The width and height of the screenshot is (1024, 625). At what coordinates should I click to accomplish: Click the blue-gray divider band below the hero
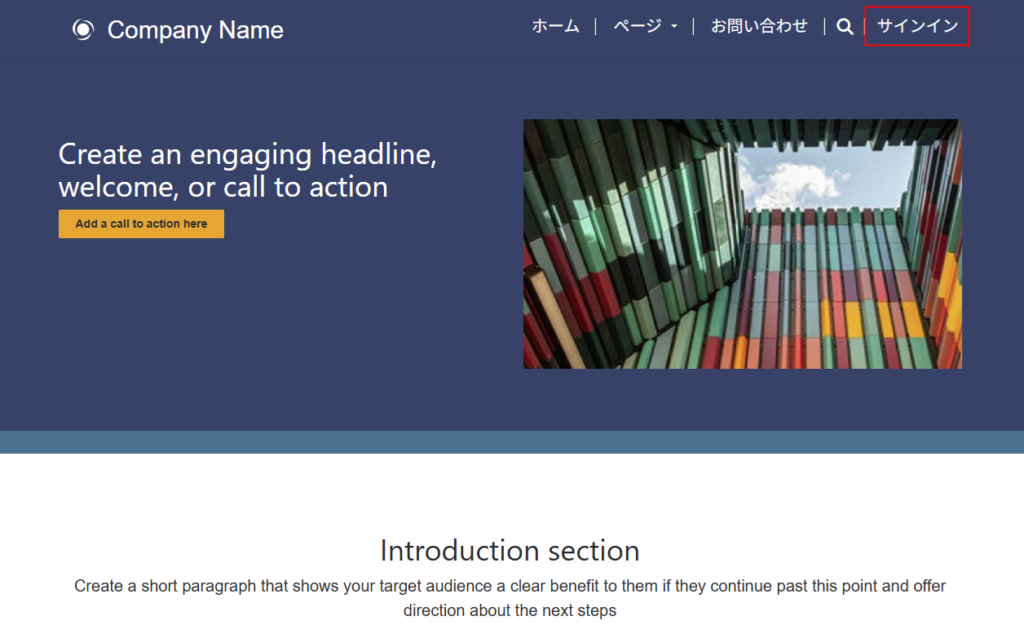click(x=512, y=442)
